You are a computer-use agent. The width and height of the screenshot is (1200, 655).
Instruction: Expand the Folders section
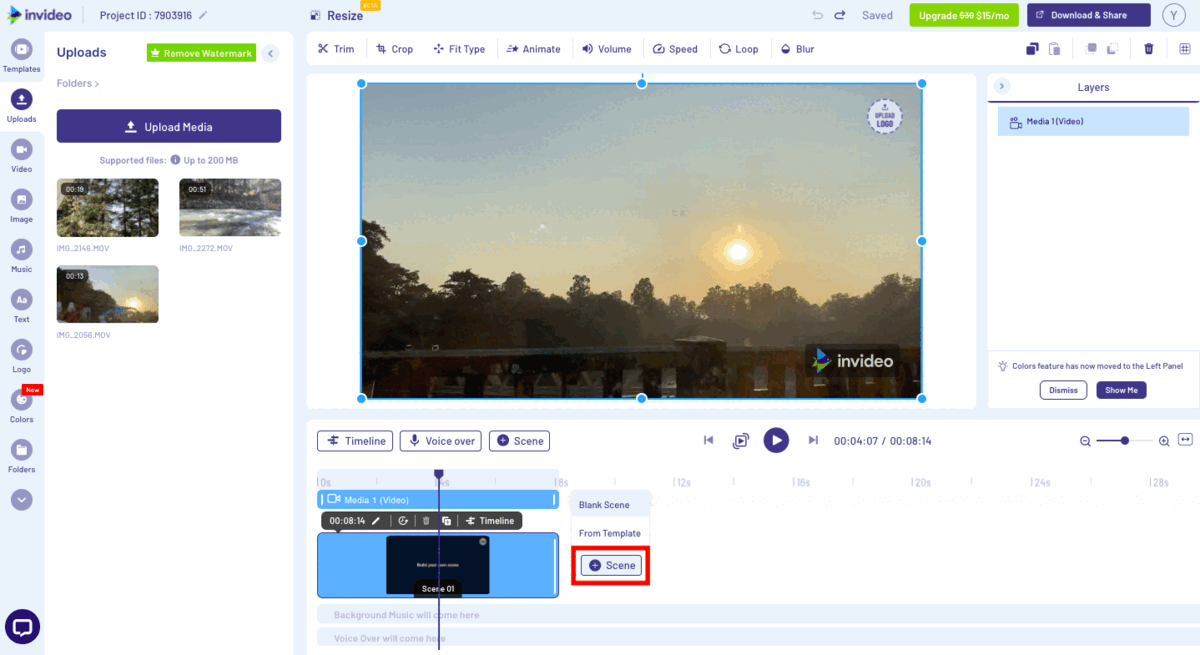tap(77, 83)
